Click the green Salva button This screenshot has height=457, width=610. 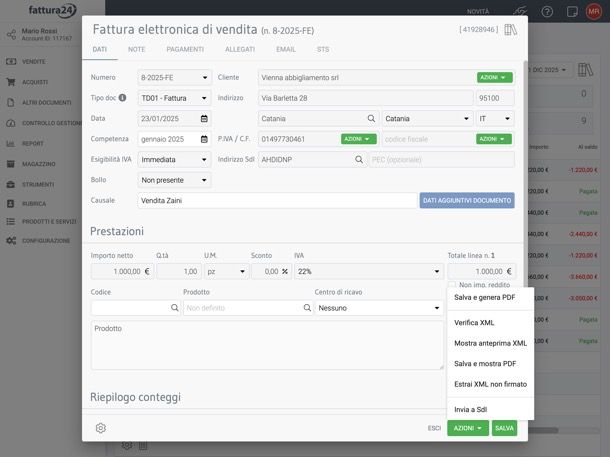point(504,428)
